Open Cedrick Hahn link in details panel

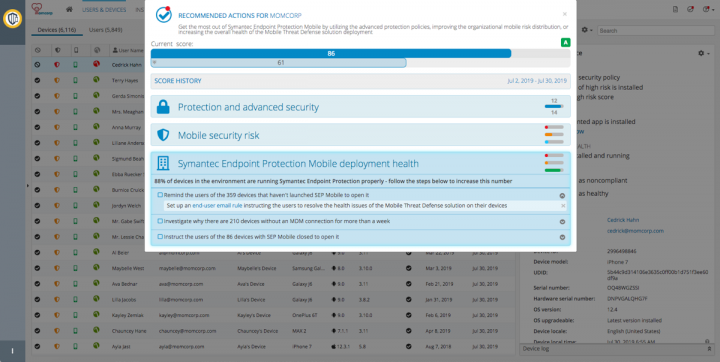623,220
